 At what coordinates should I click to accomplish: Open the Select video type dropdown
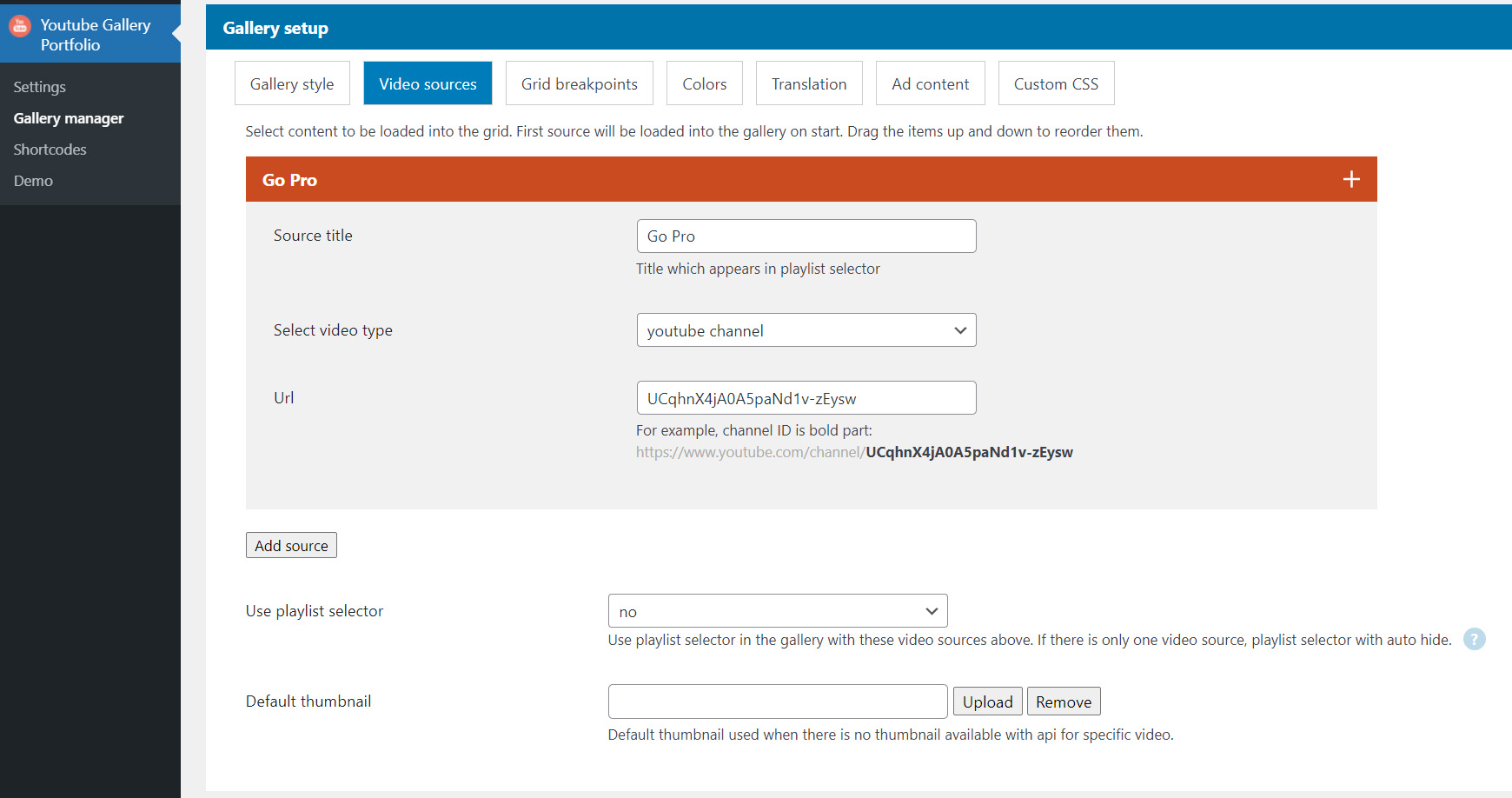[806, 330]
